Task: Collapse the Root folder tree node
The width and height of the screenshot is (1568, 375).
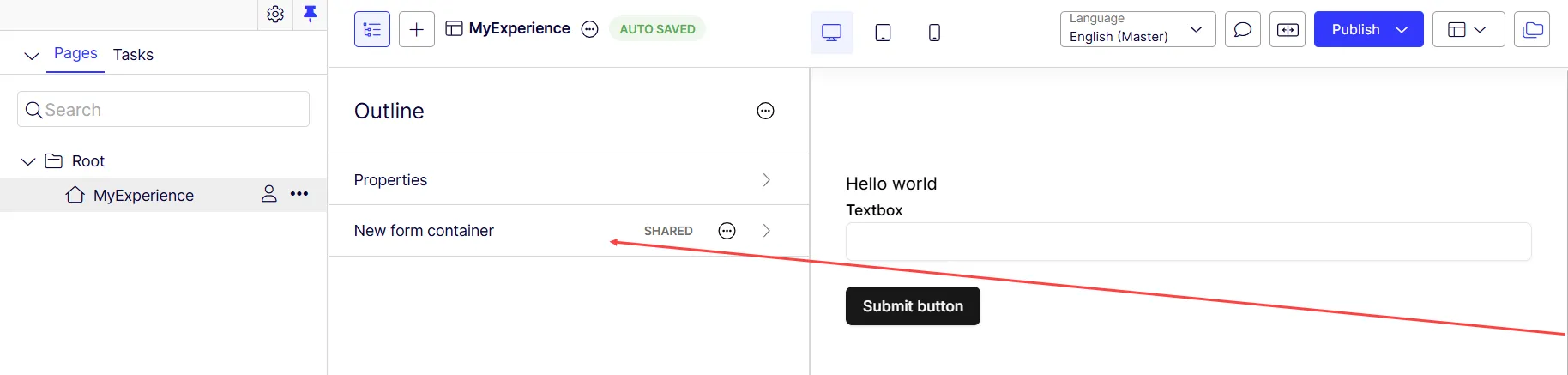Action: tap(27, 161)
